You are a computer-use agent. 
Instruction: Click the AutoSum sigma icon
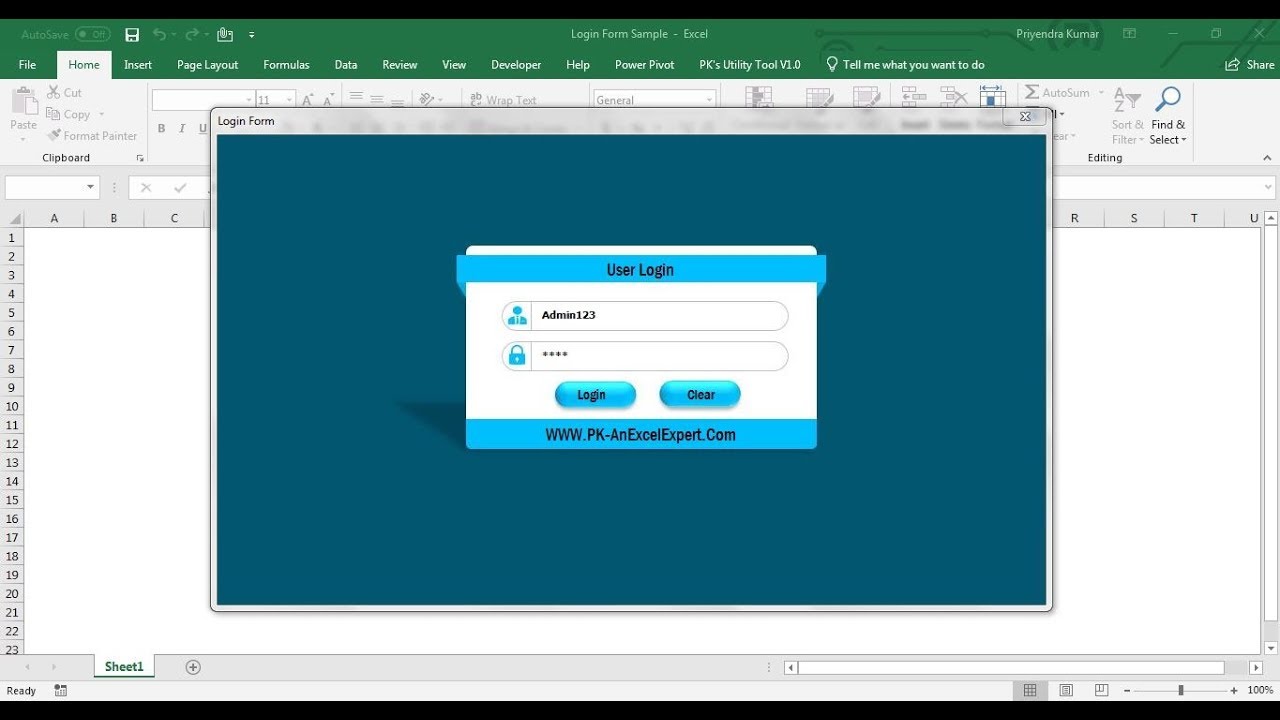pyautogui.click(x=1032, y=92)
